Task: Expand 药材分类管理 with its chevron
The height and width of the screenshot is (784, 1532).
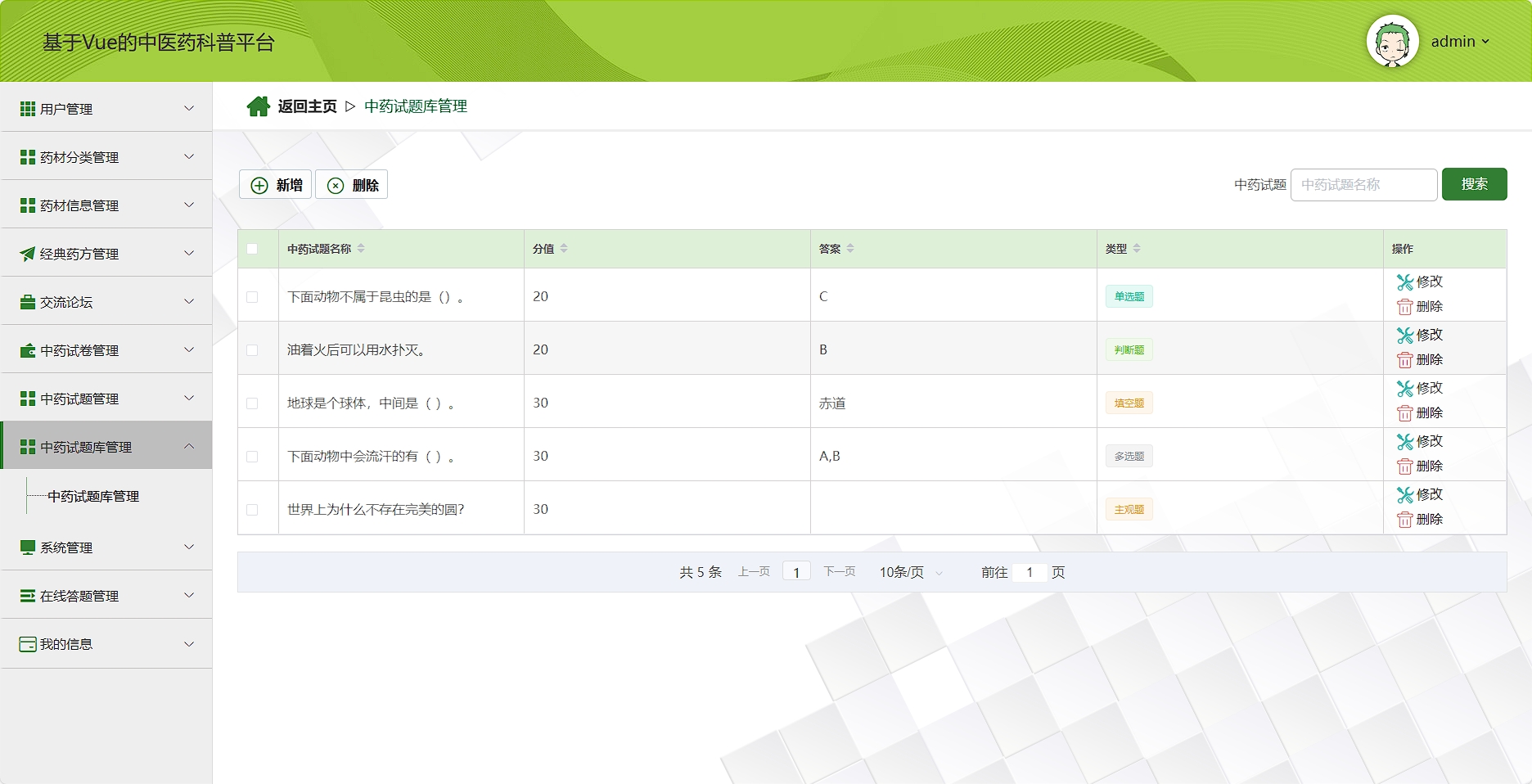Action: coord(189,156)
